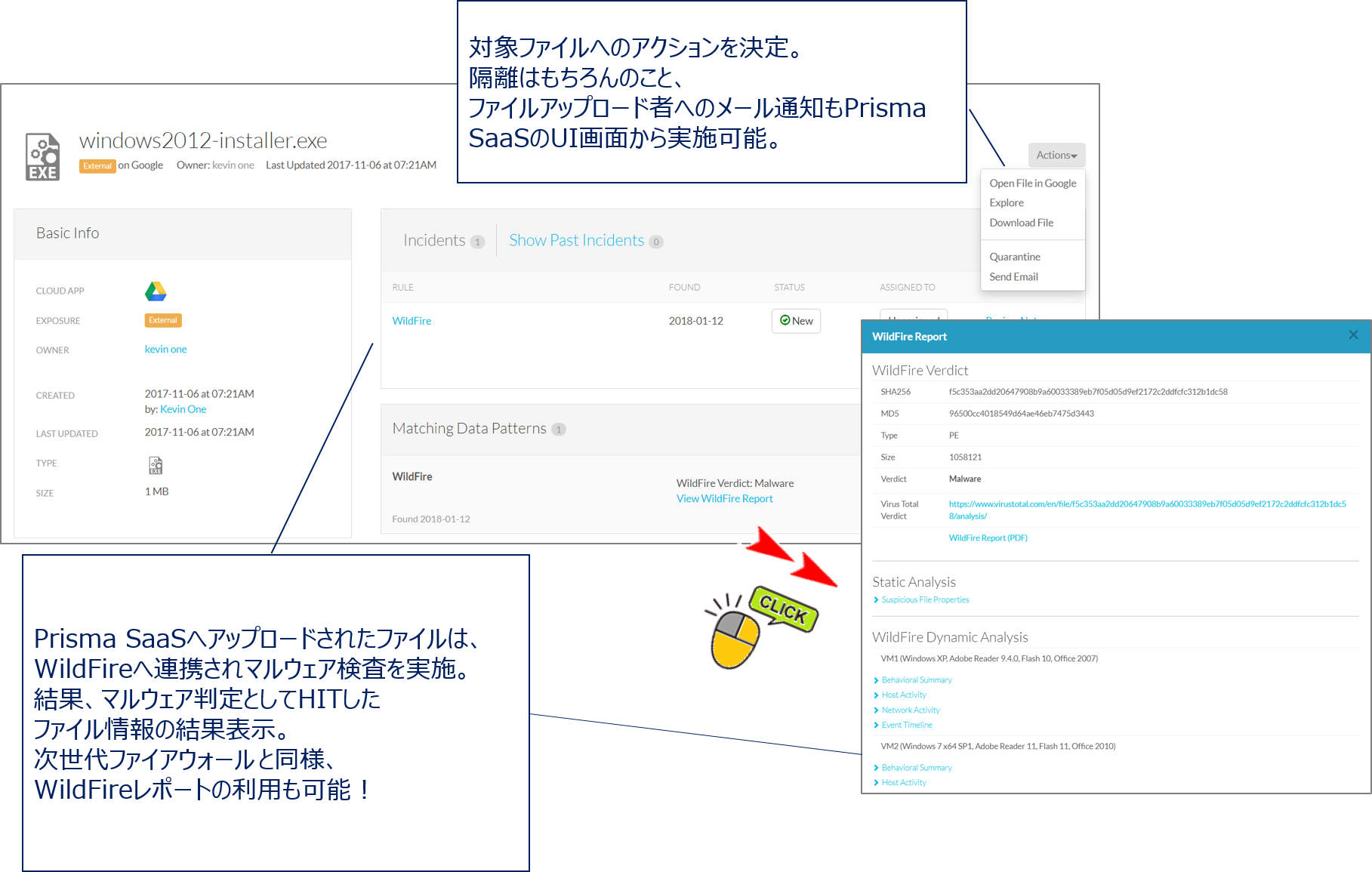The image size is (1372, 872).
Task: Download the WildFire Report (PDF)
Action: (x=988, y=538)
